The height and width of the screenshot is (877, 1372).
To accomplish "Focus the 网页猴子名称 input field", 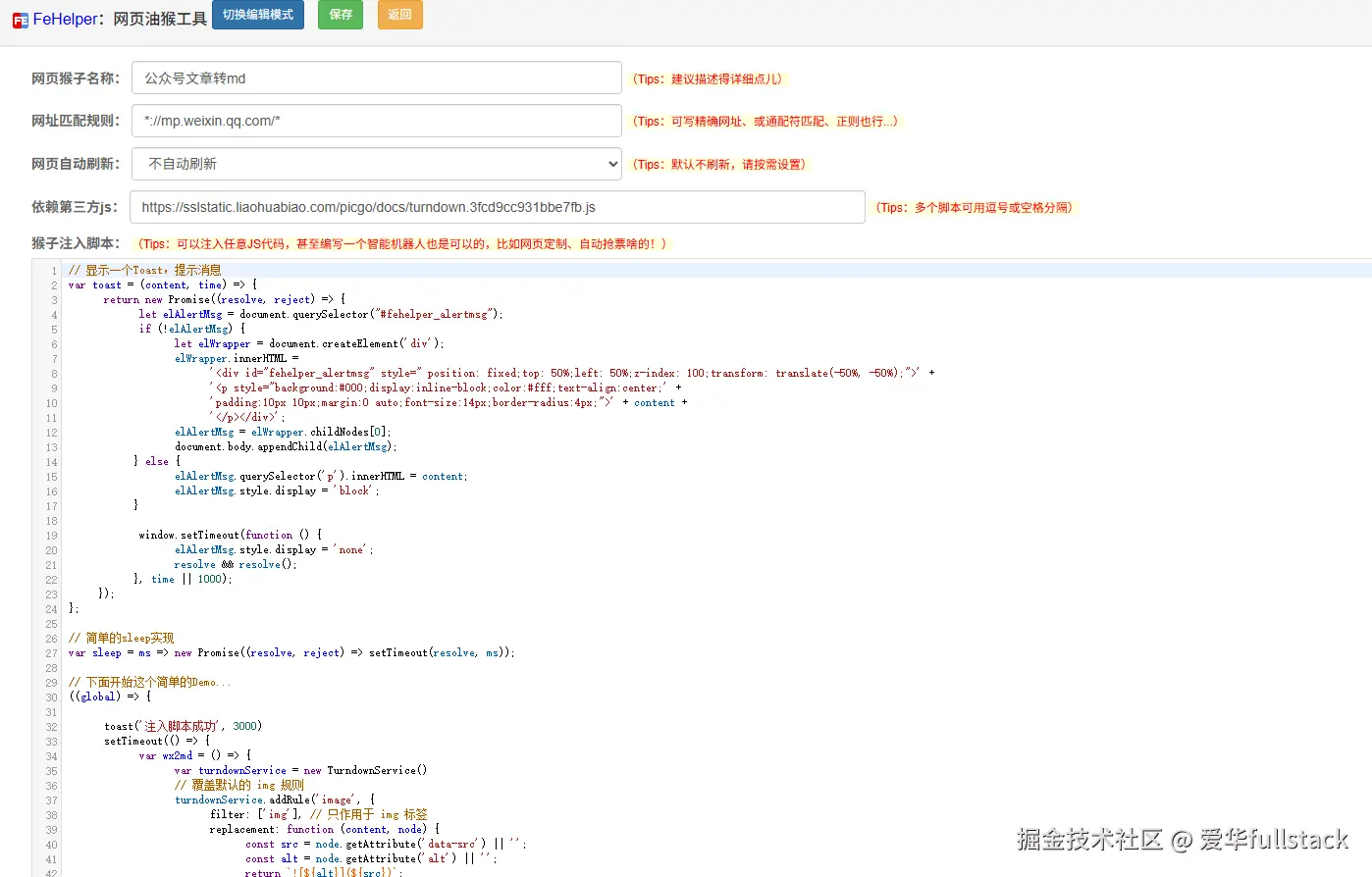I will click(x=377, y=78).
